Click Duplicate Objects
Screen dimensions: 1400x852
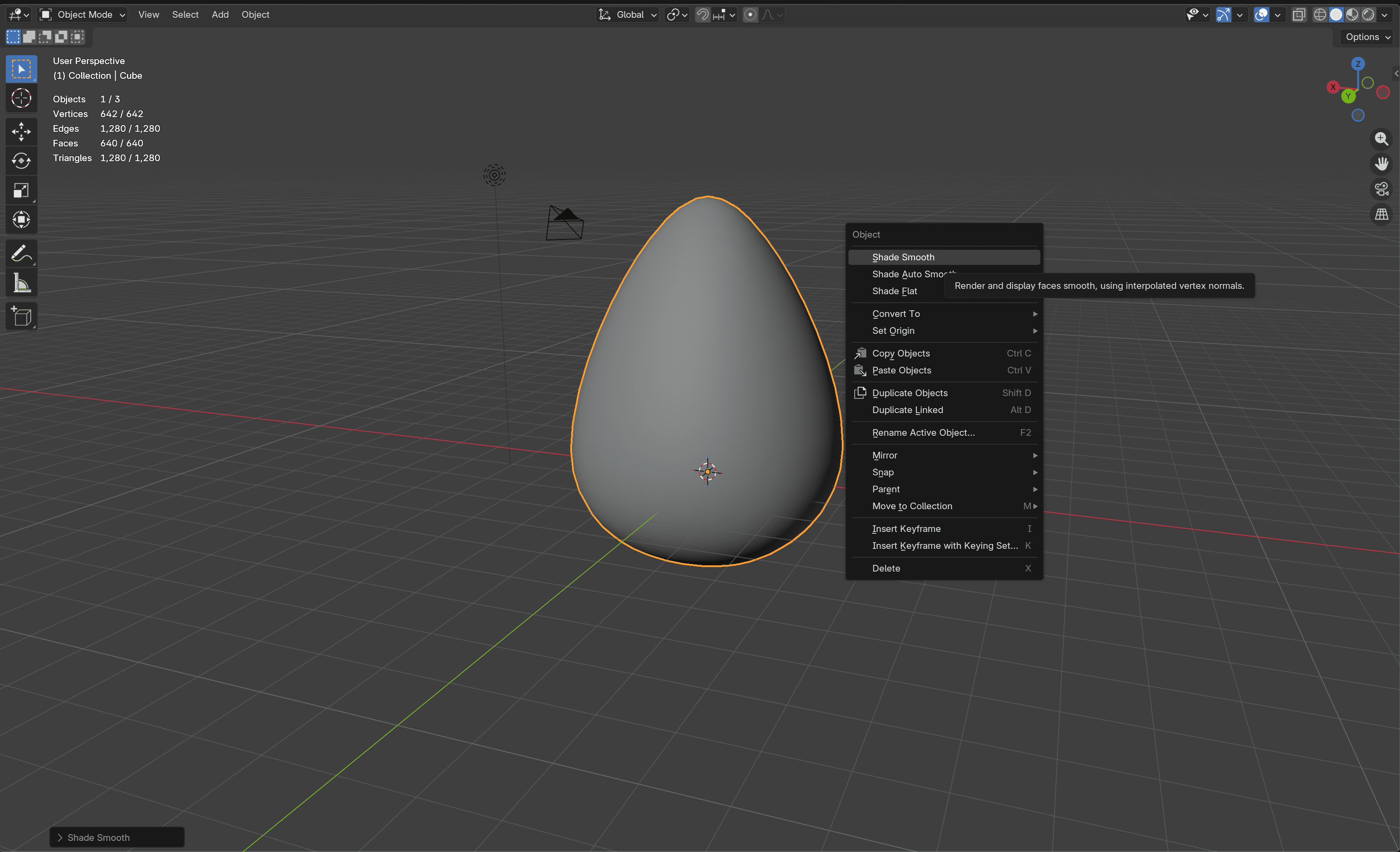tap(944, 393)
